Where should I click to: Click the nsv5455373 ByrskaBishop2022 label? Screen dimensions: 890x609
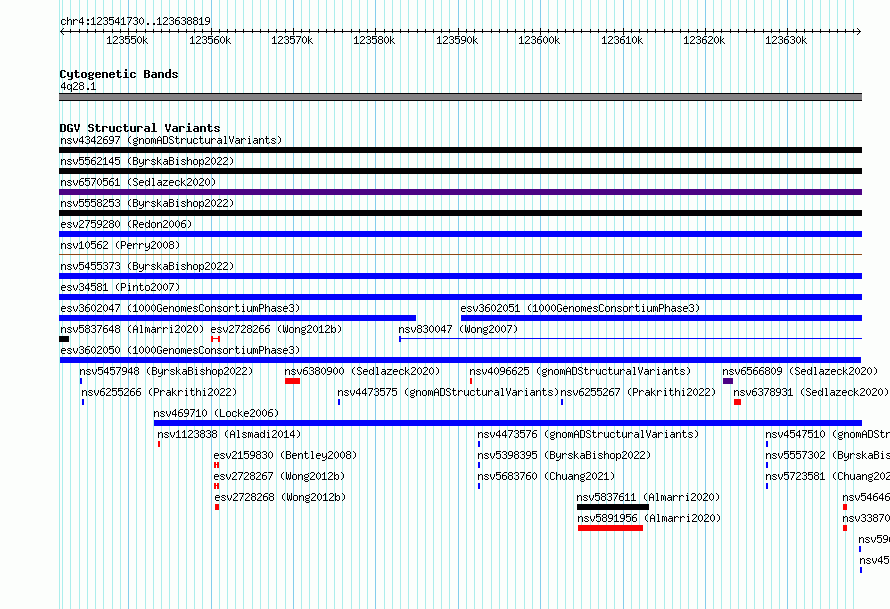[147, 266]
